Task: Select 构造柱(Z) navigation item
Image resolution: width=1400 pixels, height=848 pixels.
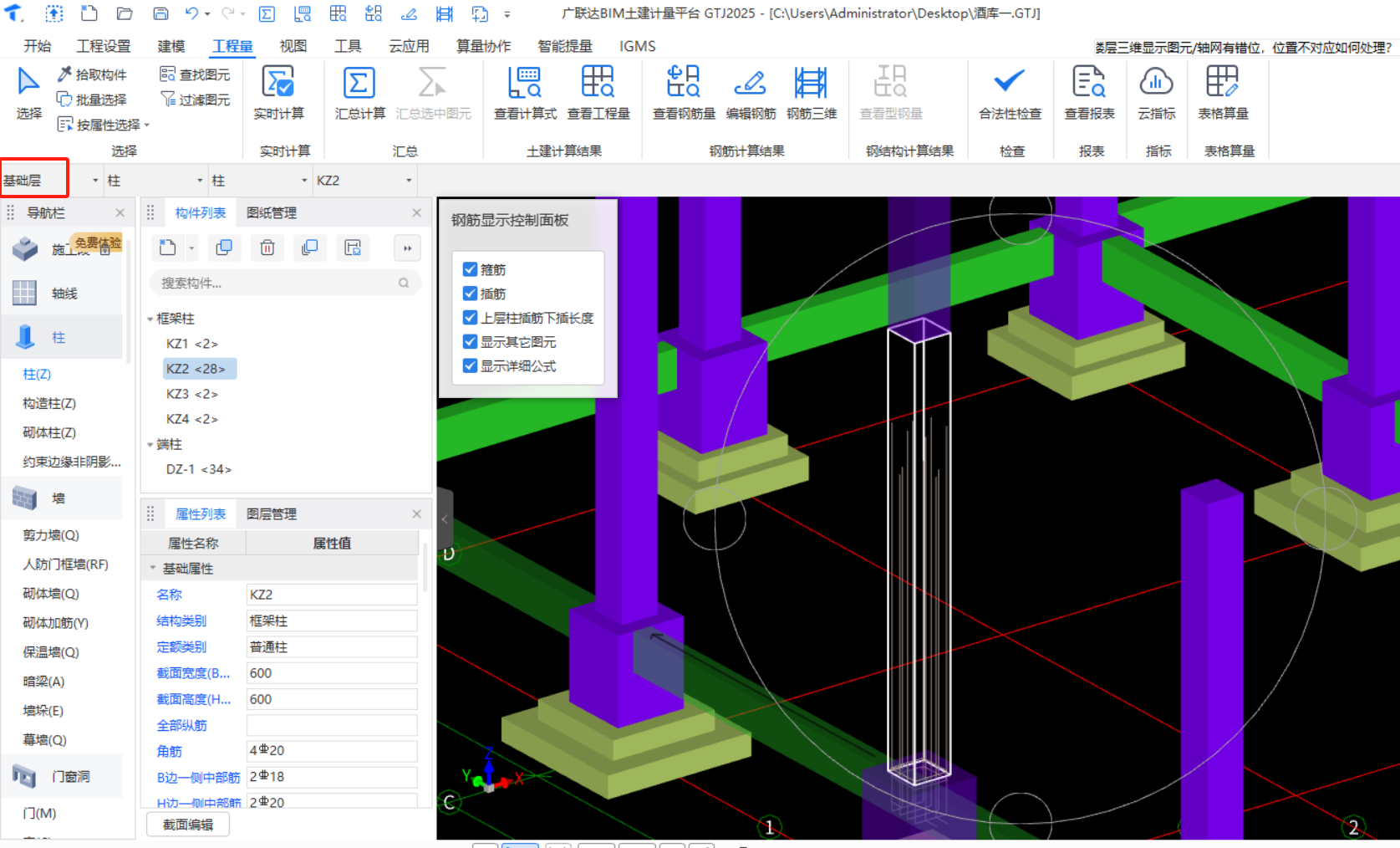Action: [49, 403]
